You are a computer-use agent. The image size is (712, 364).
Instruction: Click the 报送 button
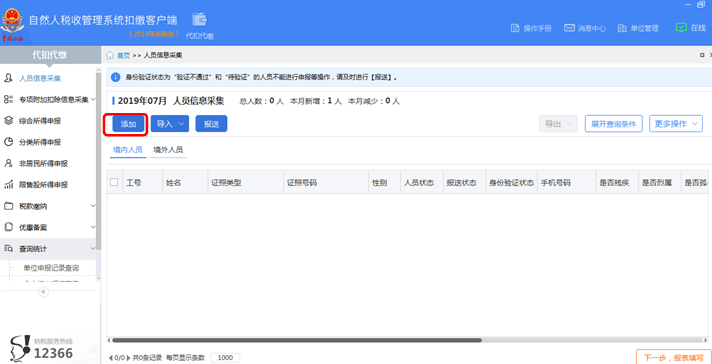[211, 124]
